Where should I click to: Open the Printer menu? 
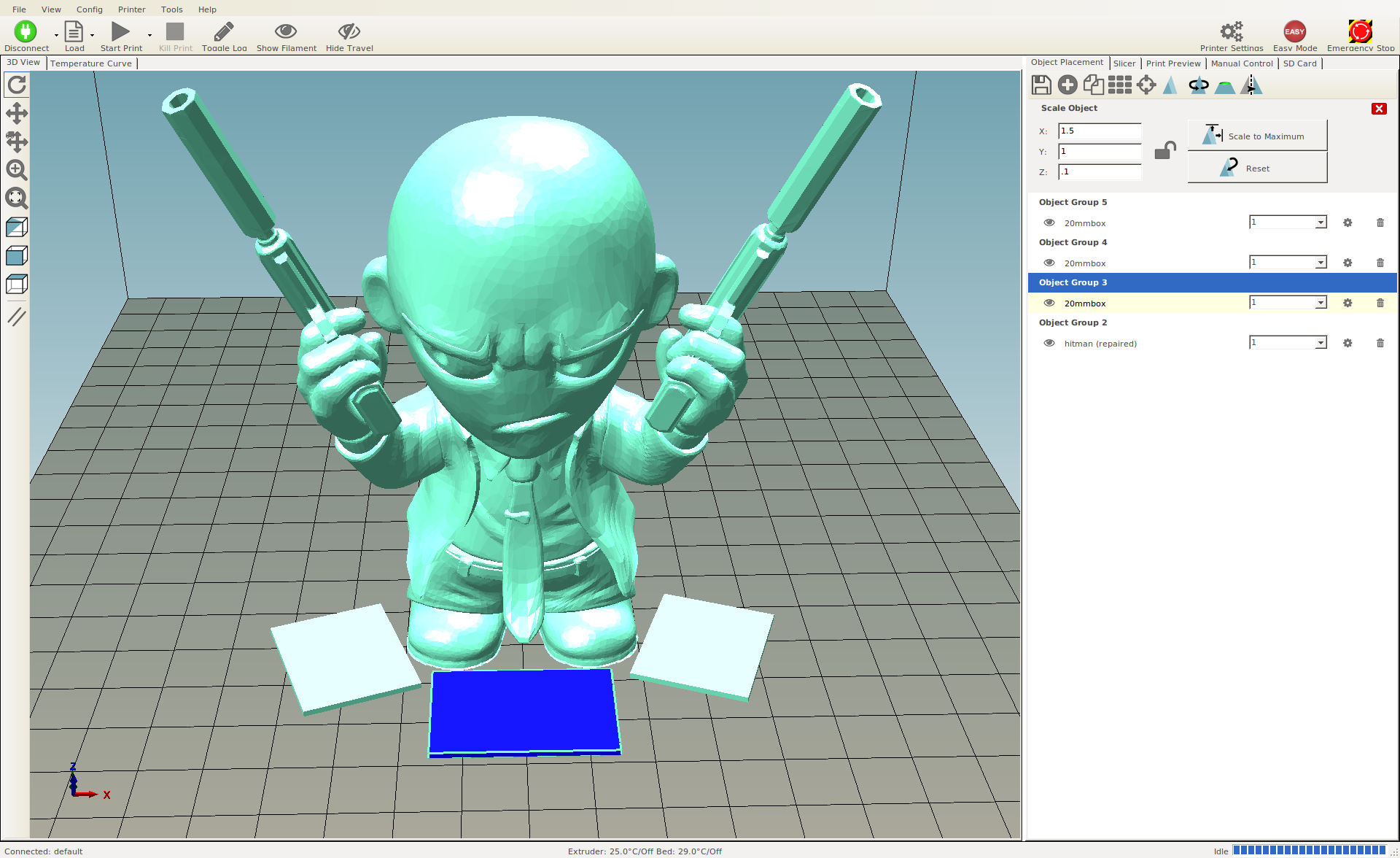coord(131,9)
